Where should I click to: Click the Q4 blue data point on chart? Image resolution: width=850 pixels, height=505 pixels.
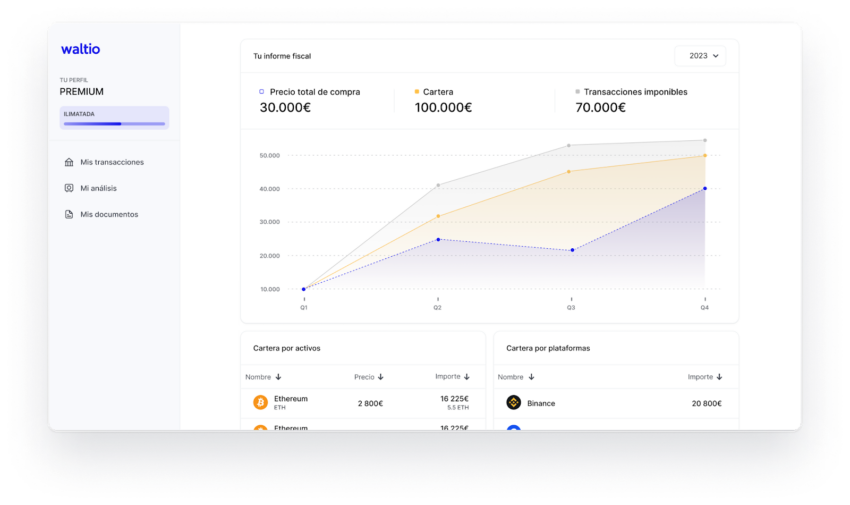704,188
